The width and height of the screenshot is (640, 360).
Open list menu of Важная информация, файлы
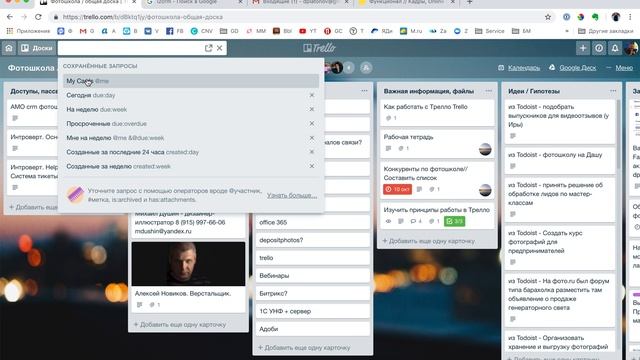click(489, 91)
